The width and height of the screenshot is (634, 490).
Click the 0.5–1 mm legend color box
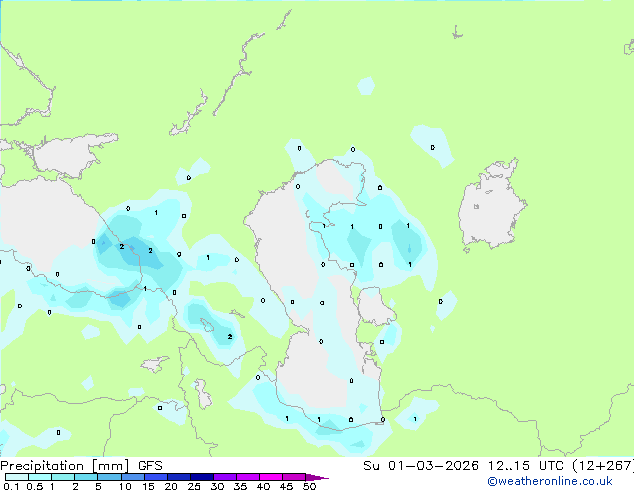point(40,477)
